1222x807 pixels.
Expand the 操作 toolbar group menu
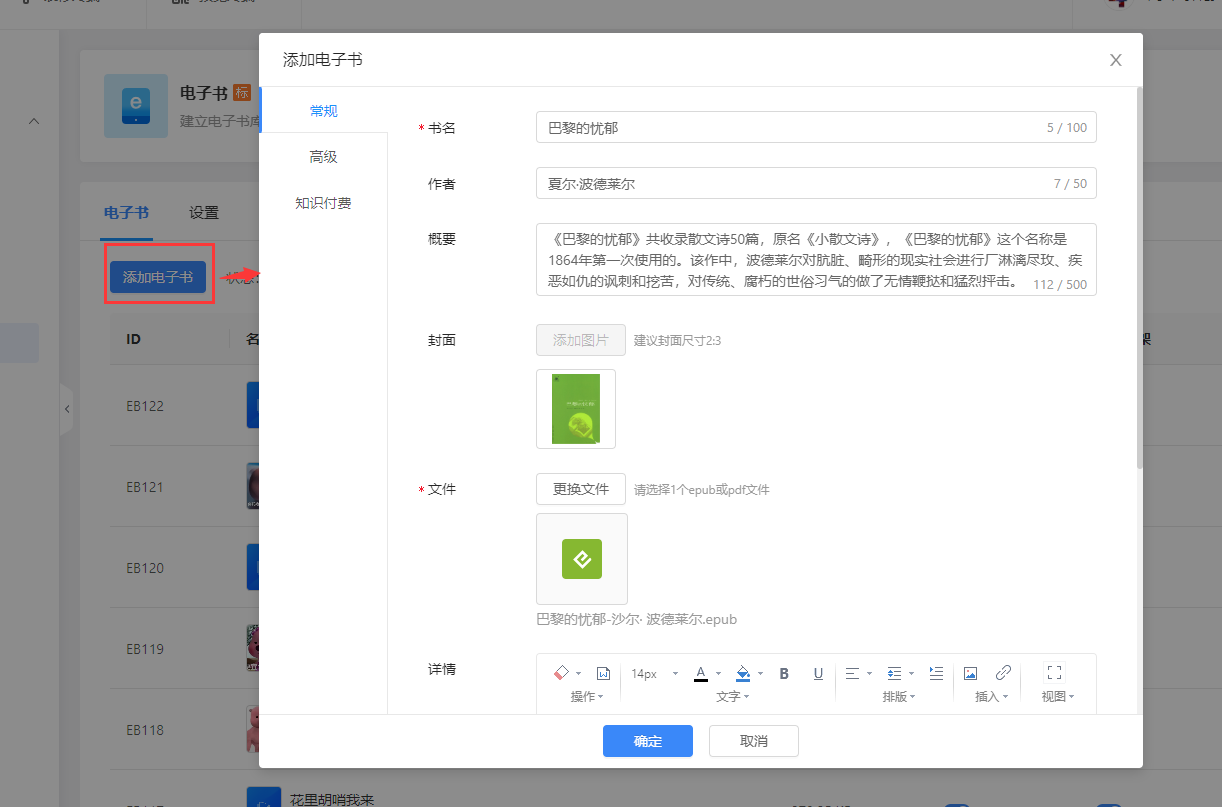587,697
